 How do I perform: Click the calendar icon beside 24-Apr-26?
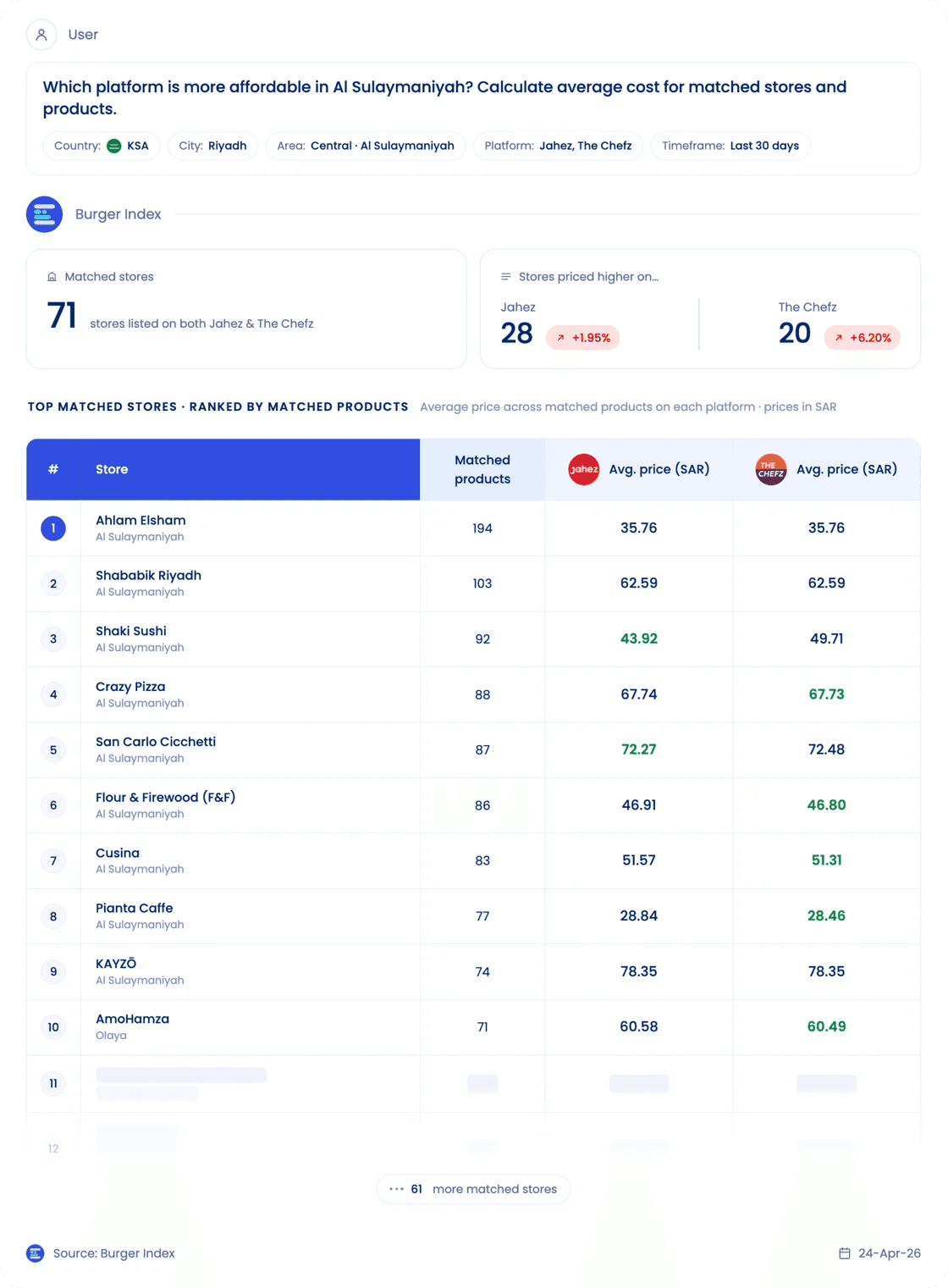(x=845, y=1253)
